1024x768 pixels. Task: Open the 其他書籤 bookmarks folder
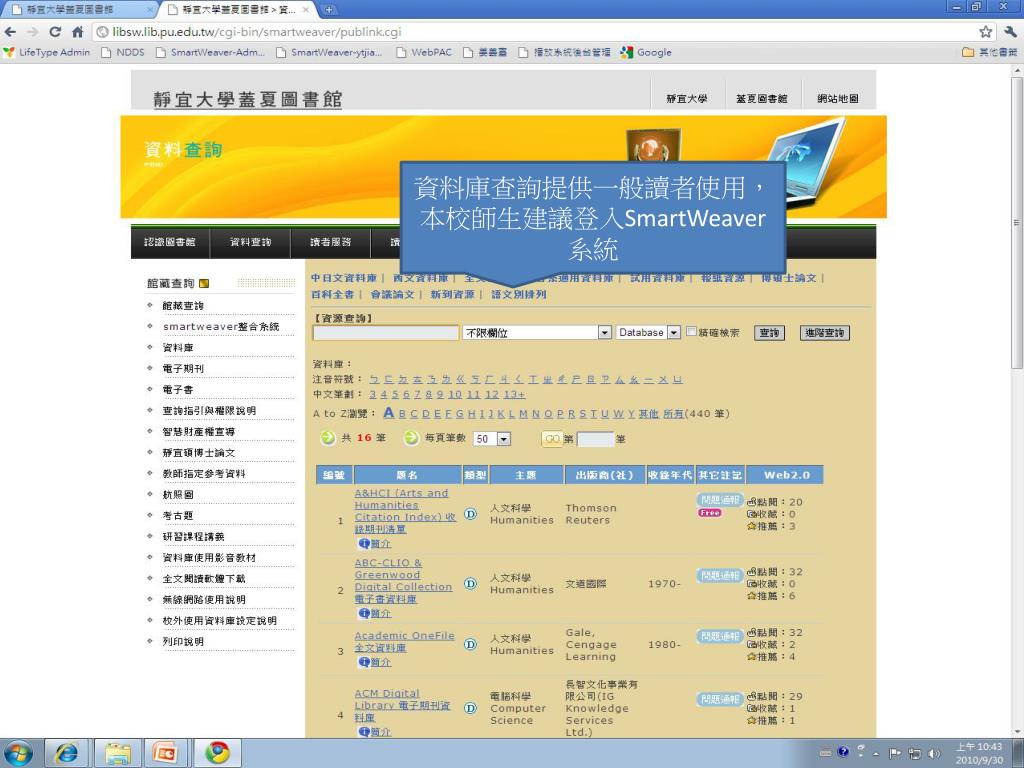989,52
